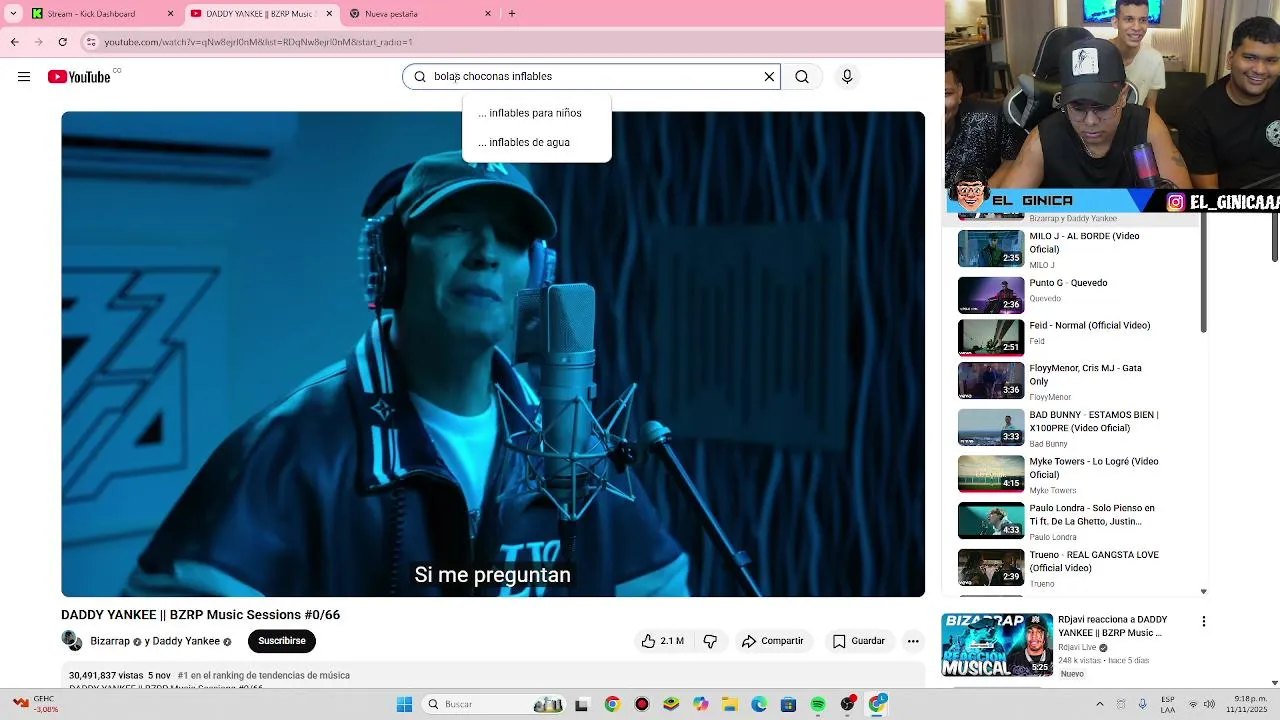1280x720 pixels.
Task: Clear the search box with the X
Action: click(x=769, y=77)
